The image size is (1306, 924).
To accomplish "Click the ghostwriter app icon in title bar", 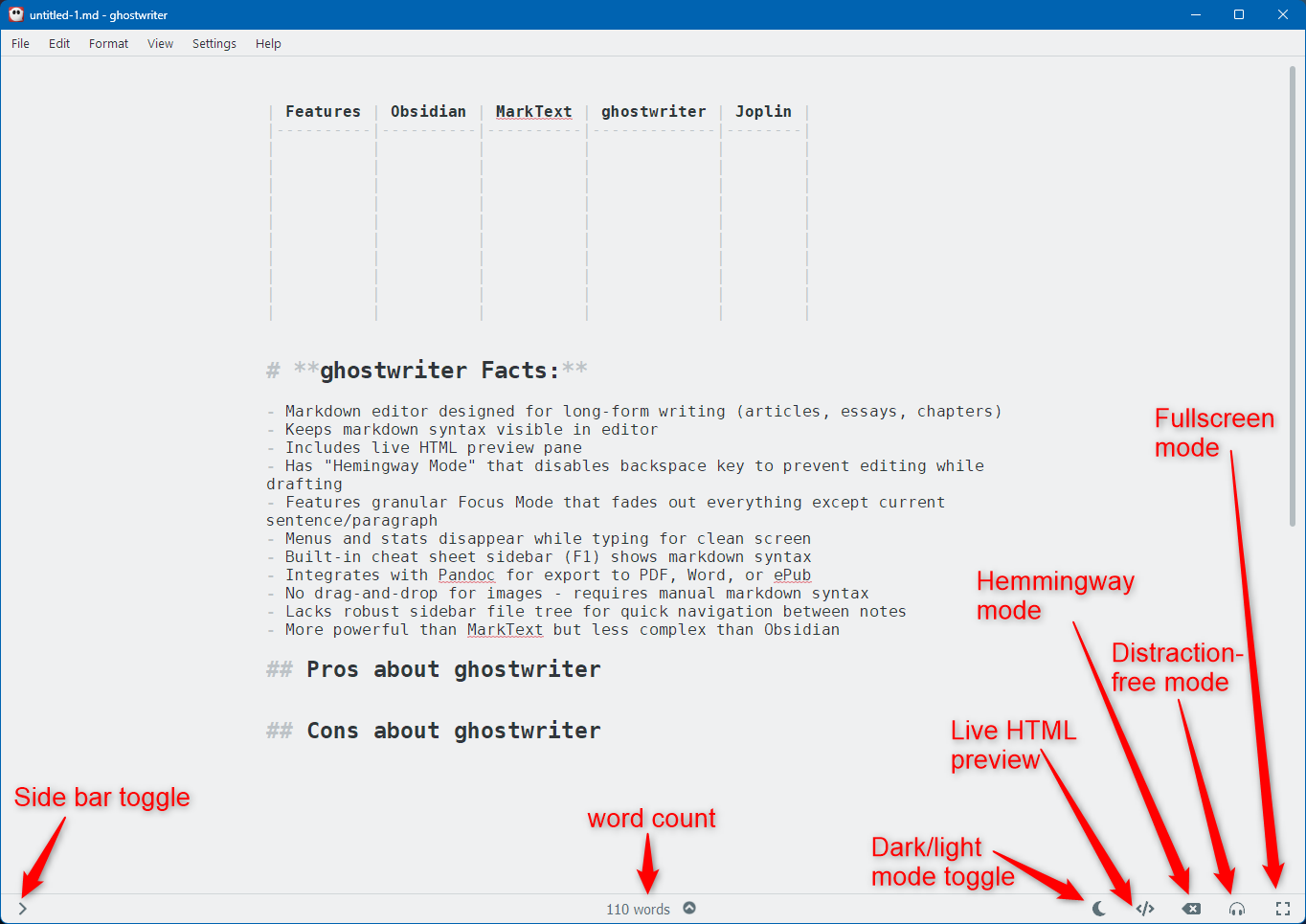I will click(15, 14).
